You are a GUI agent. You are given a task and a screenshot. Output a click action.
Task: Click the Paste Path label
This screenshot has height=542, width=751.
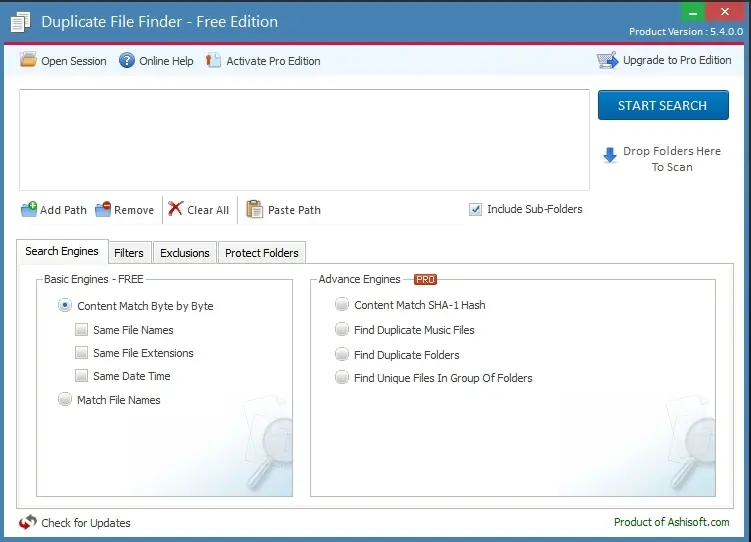(295, 210)
